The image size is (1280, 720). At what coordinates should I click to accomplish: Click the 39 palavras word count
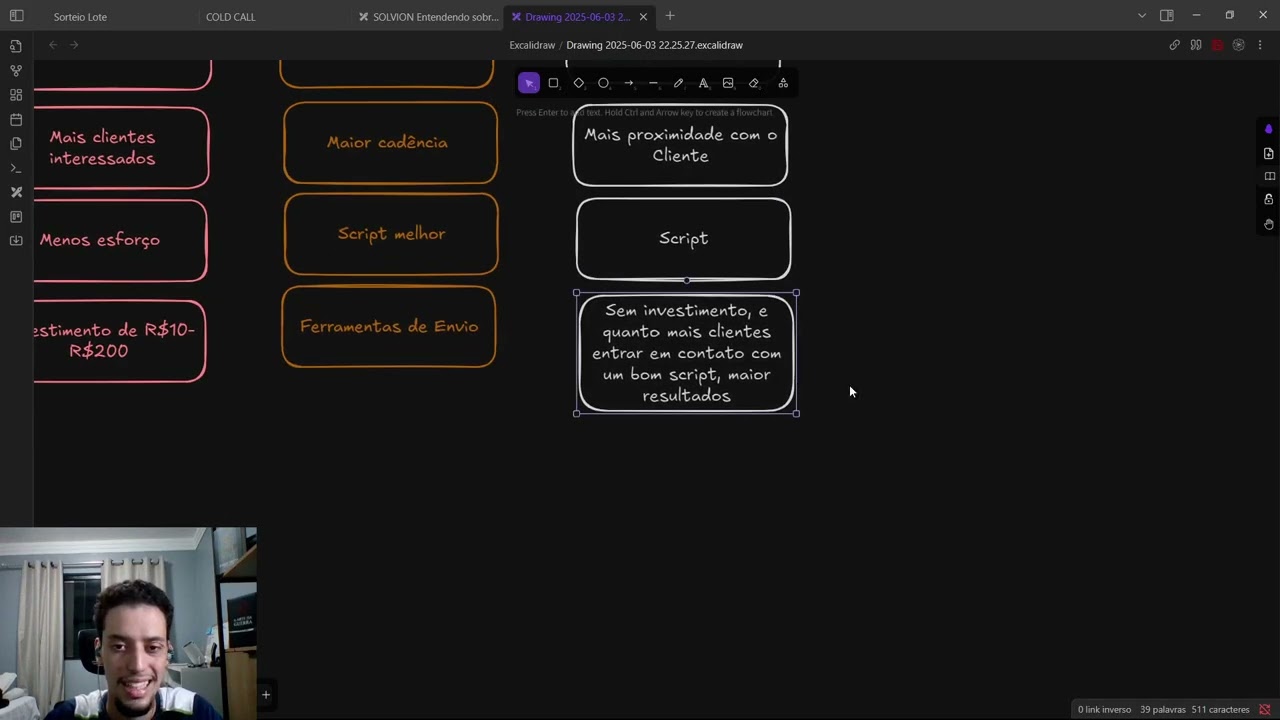click(1162, 710)
